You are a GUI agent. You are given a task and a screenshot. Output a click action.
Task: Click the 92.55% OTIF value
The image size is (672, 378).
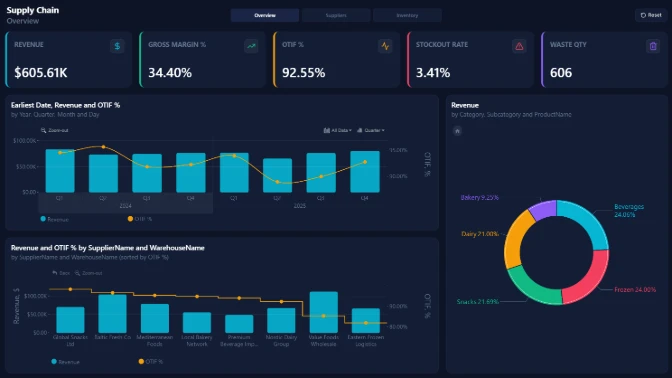click(303, 72)
